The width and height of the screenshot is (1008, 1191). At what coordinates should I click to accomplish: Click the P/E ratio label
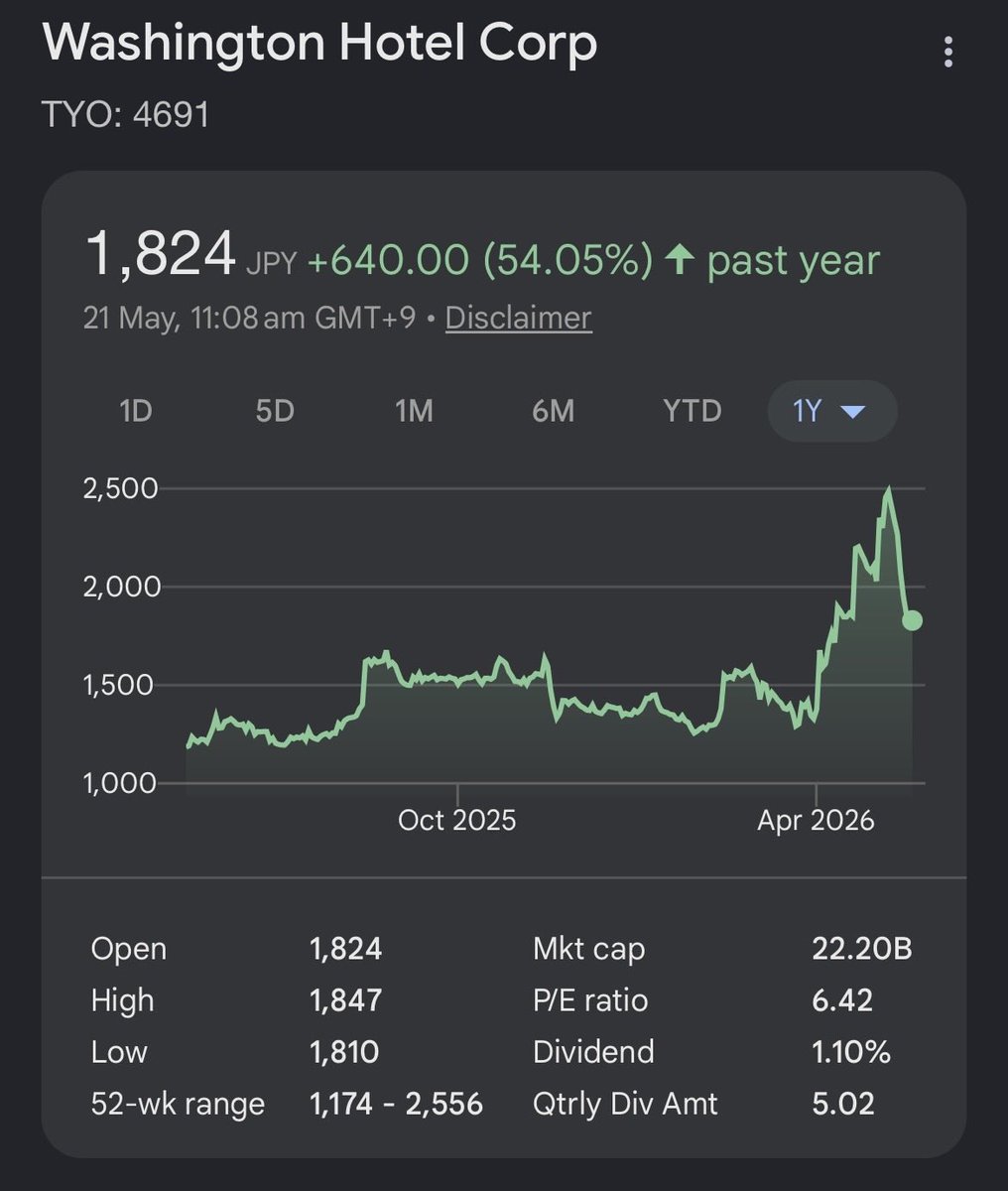[x=590, y=1000]
